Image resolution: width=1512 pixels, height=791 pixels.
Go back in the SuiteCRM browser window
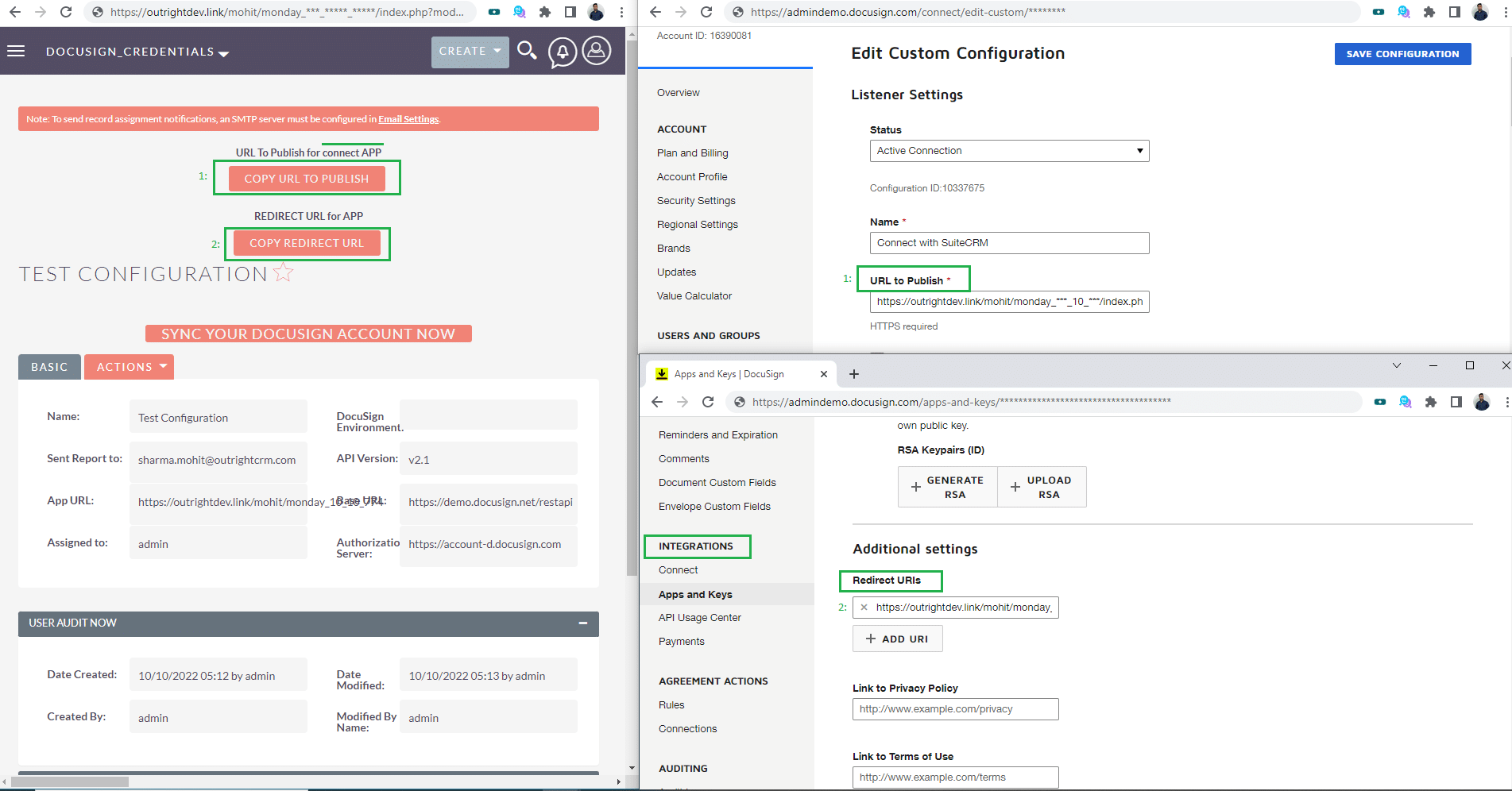(x=15, y=12)
